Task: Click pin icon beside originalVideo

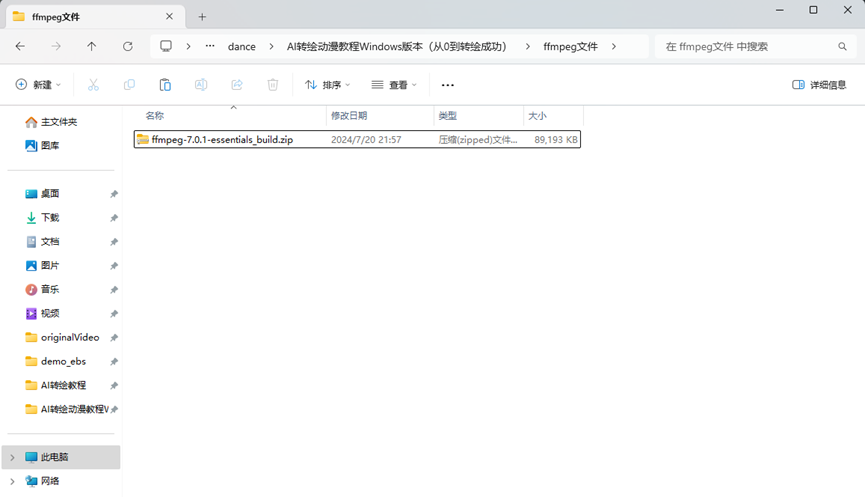Action: 114,338
